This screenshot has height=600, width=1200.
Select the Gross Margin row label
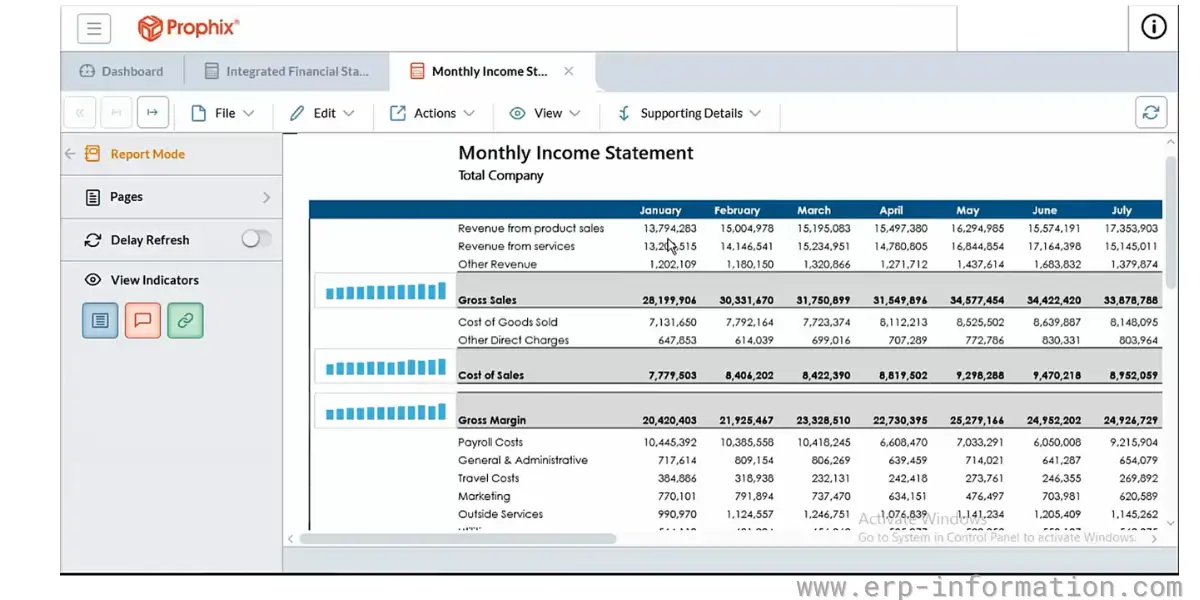coord(492,420)
